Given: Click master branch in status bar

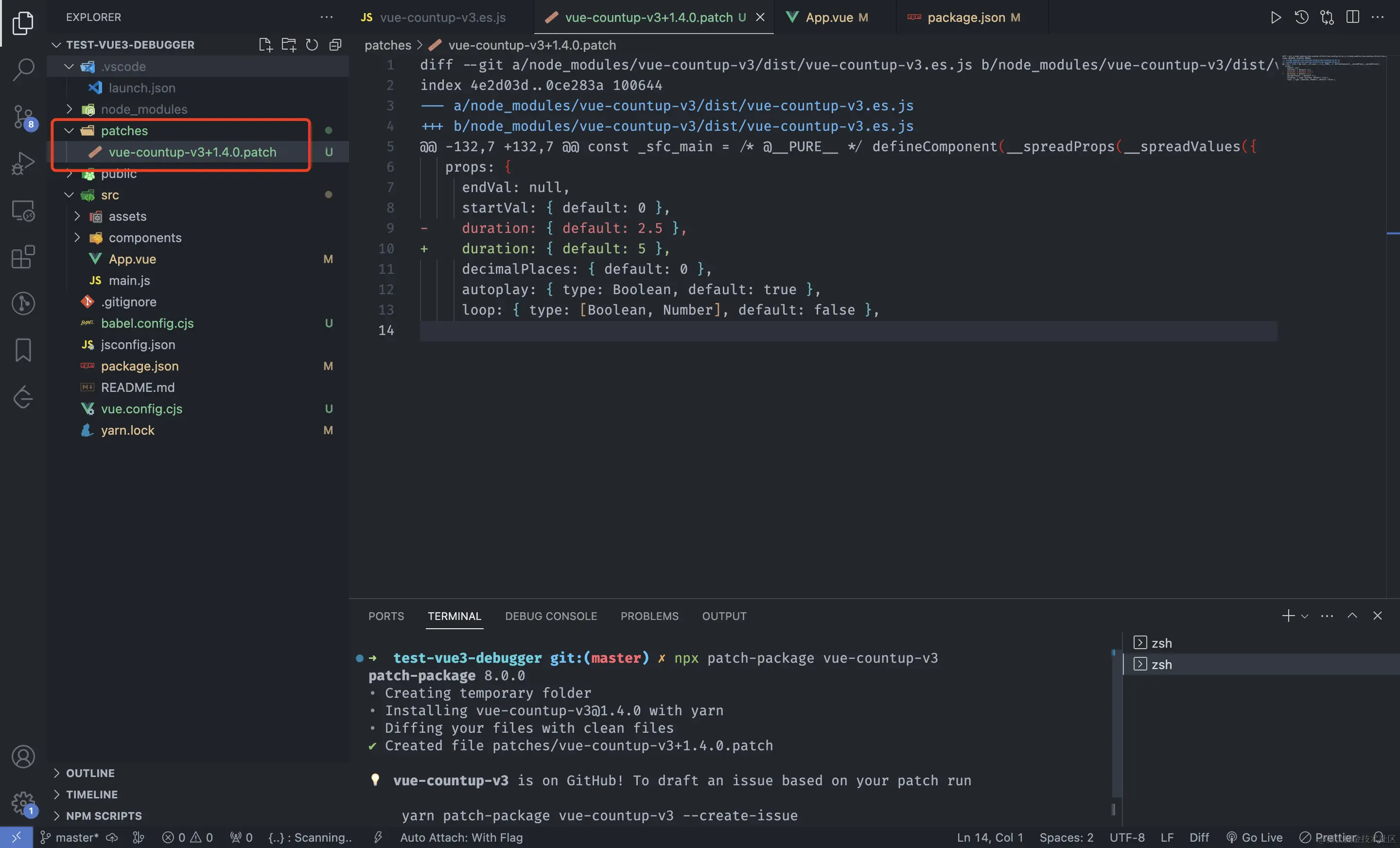Looking at the screenshot, I should 70,837.
